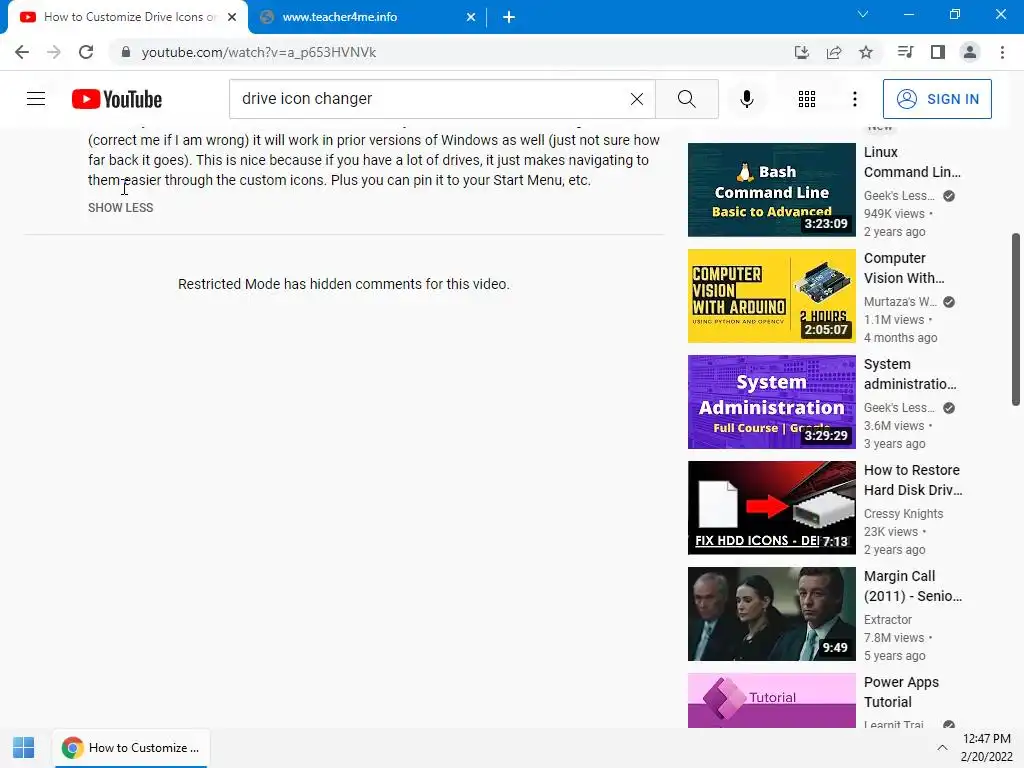Open Linux Command Line video title
Screen dimensions: 1024x768
point(912,162)
